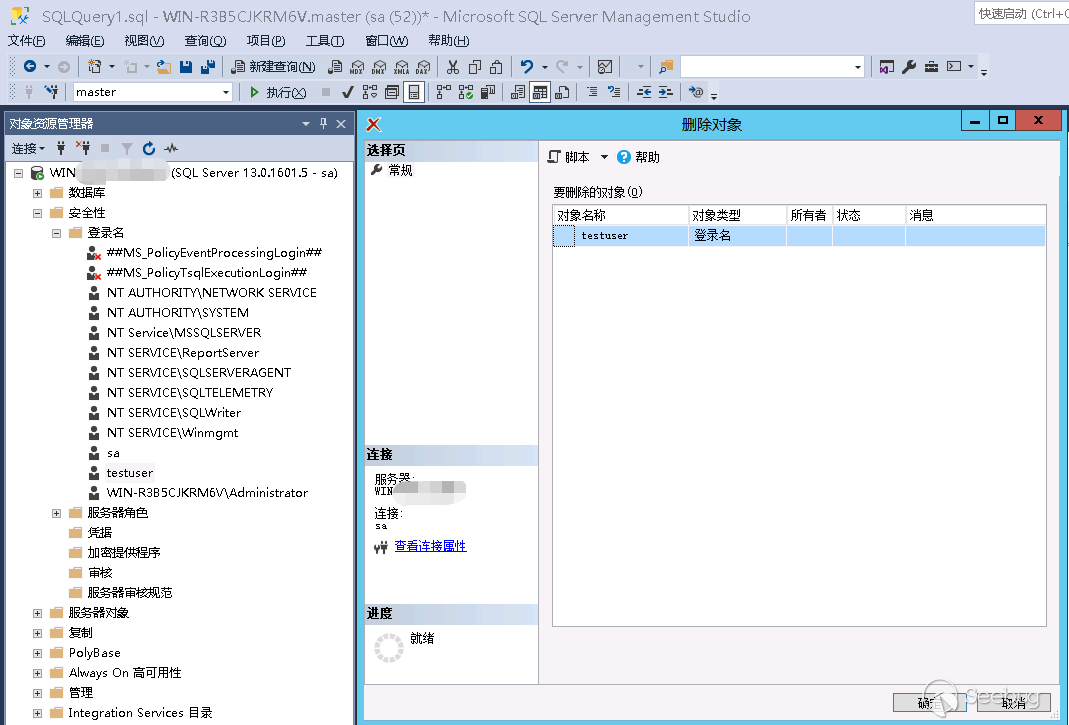1069x725 pixels.
Task: Refresh the Object Explorer tree
Action: click(149, 148)
